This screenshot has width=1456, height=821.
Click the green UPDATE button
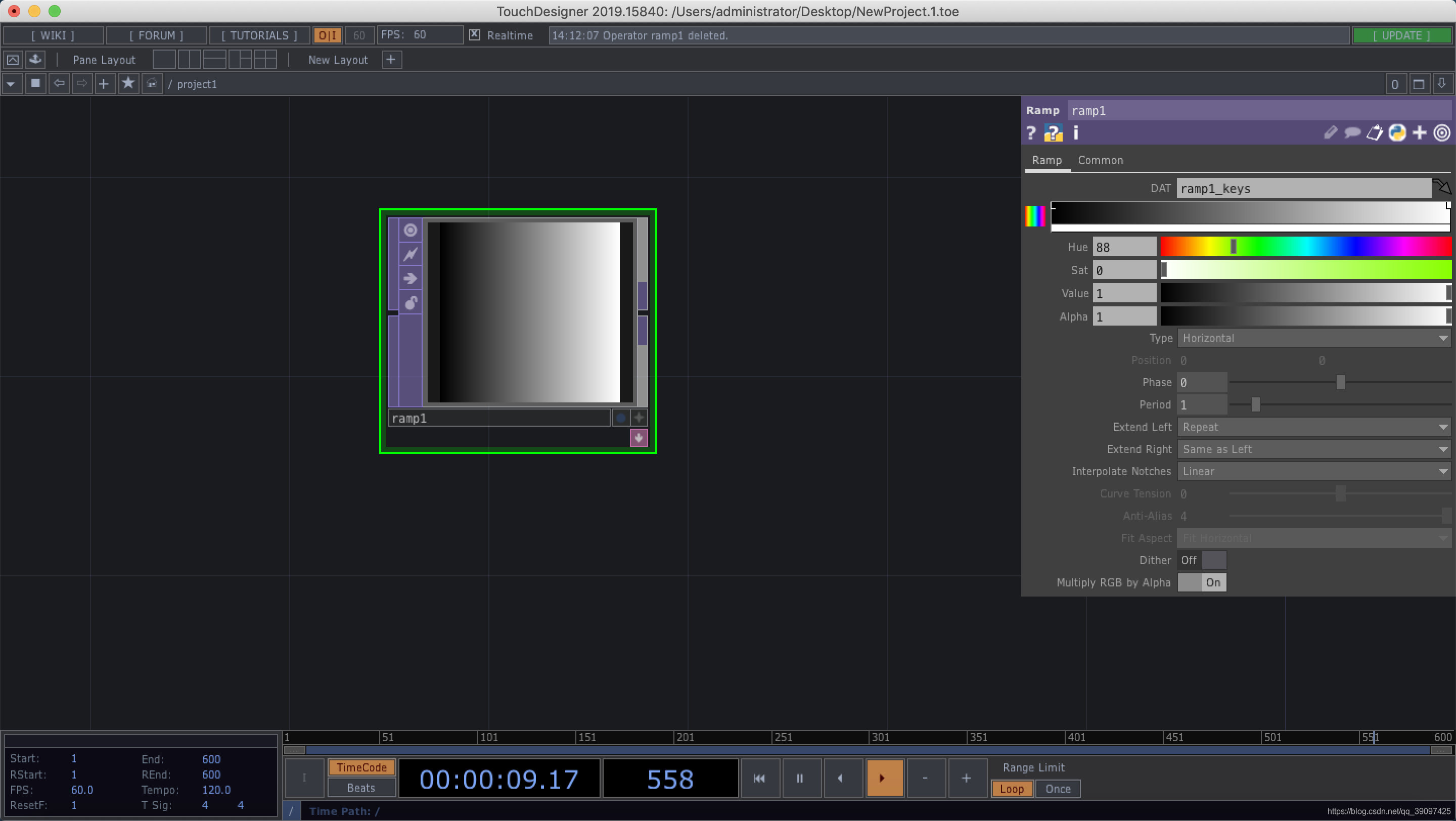click(x=1401, y=35)
